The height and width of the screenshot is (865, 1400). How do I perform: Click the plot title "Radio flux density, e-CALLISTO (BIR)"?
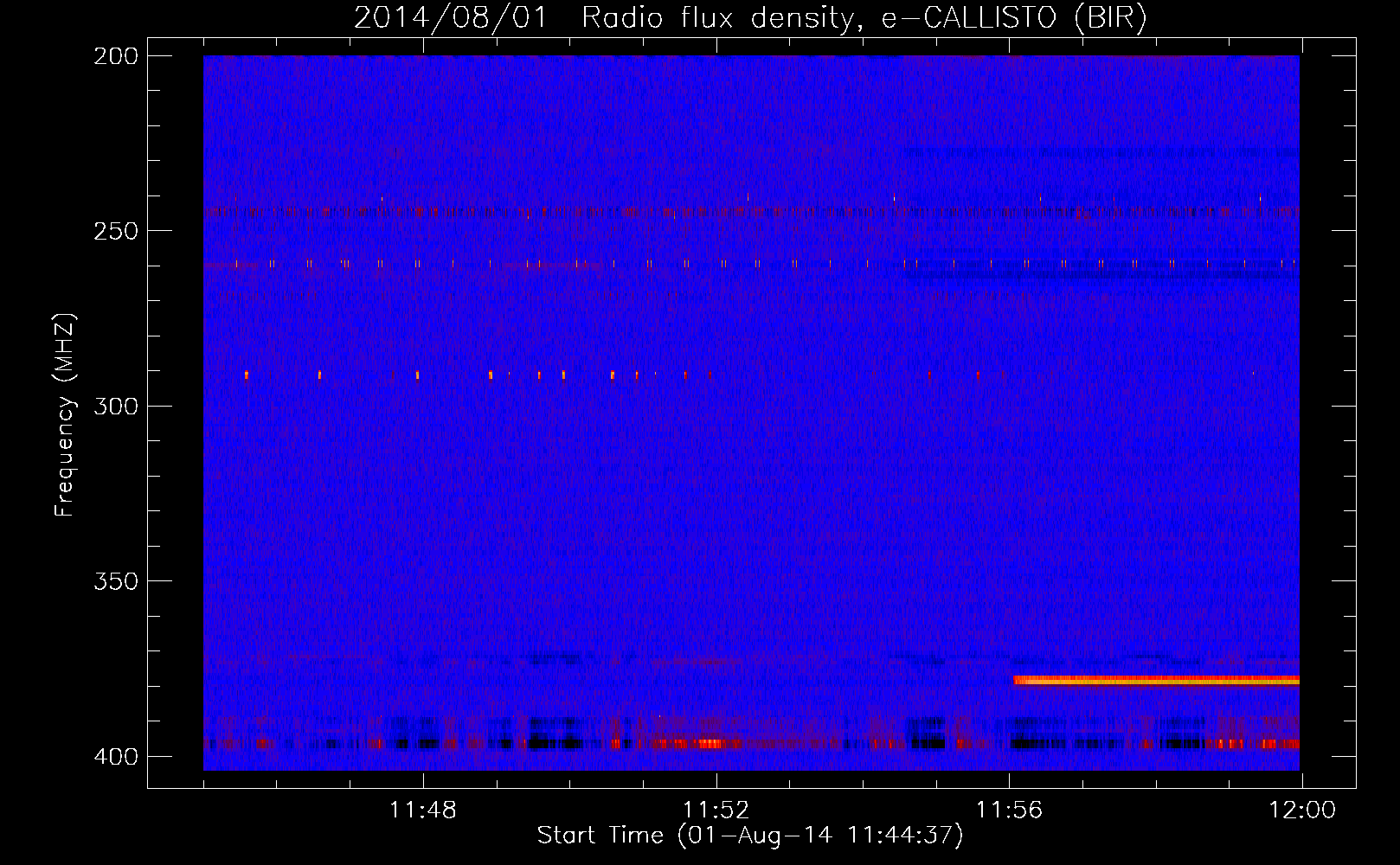click(864, 18)
